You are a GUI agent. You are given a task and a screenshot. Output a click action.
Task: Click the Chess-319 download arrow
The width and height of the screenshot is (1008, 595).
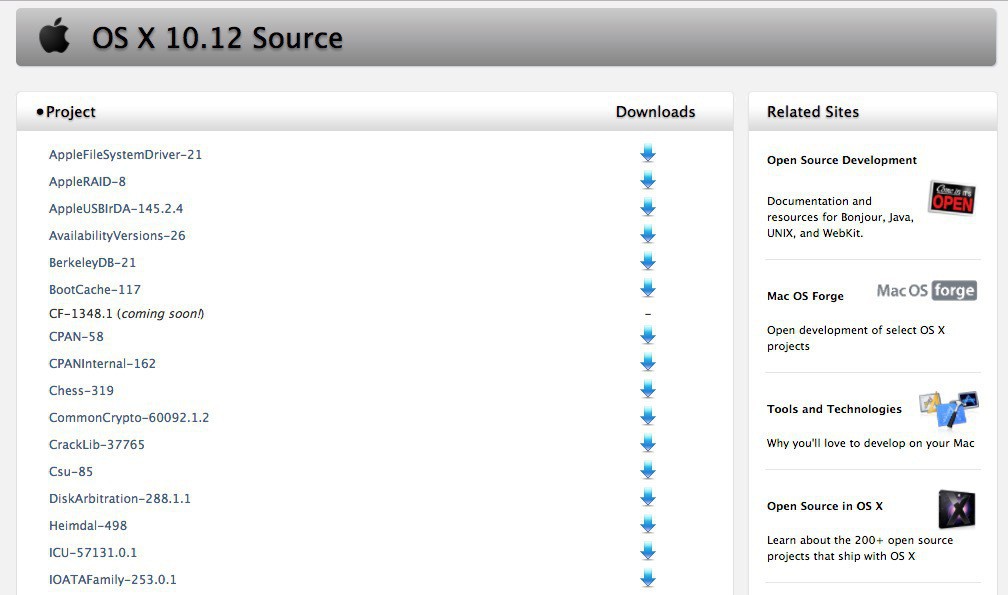point(648,390)
